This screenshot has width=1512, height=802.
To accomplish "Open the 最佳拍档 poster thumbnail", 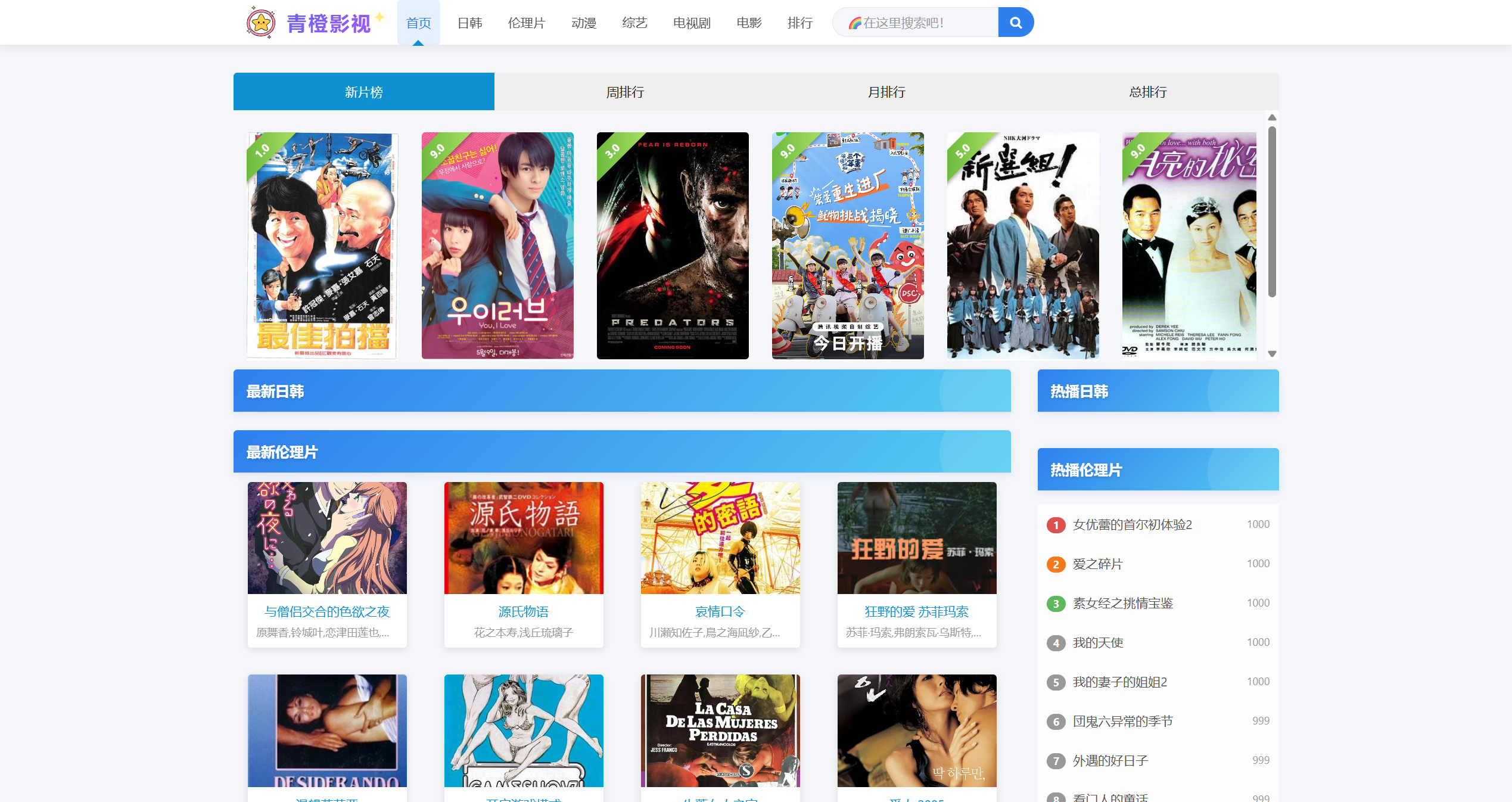I will pos(322,245).
